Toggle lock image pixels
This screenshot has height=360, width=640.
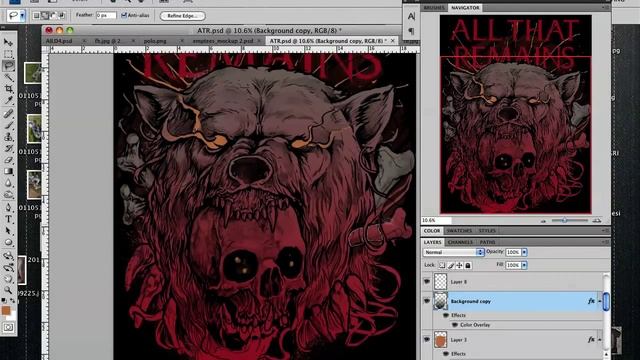click(x=451, y=265)
